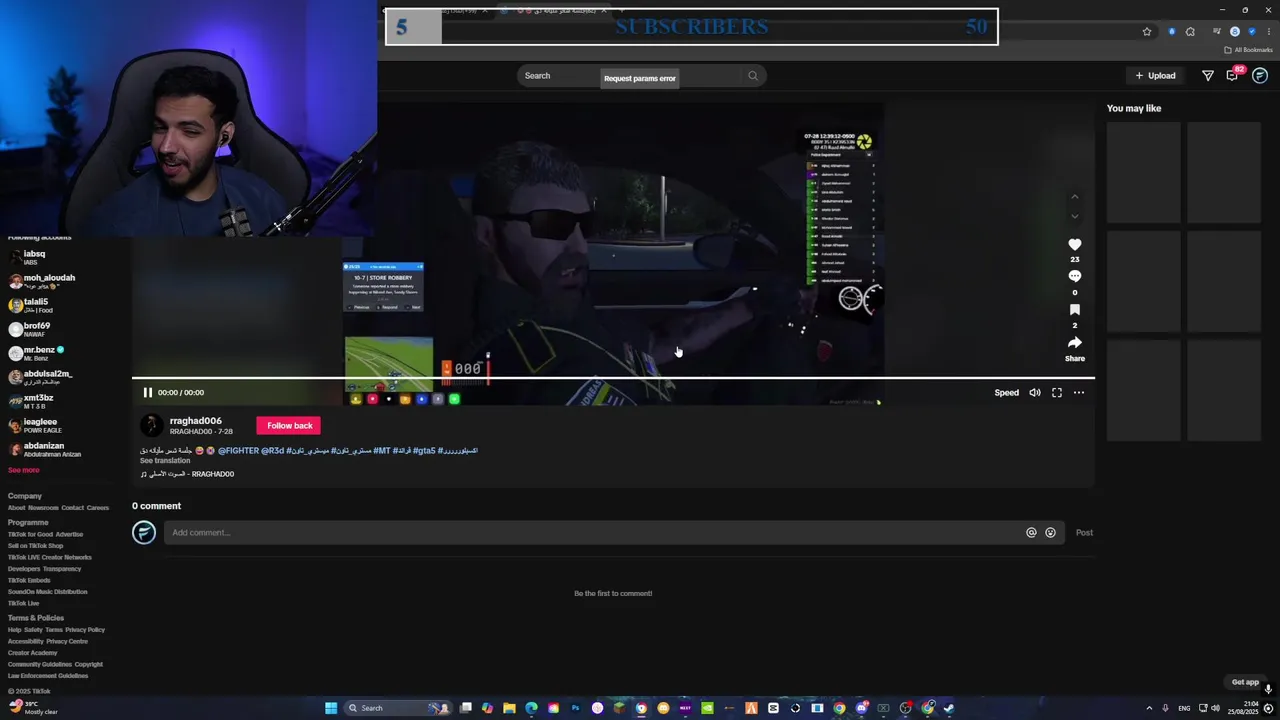Open abdanizan following account

pos(44,449)
